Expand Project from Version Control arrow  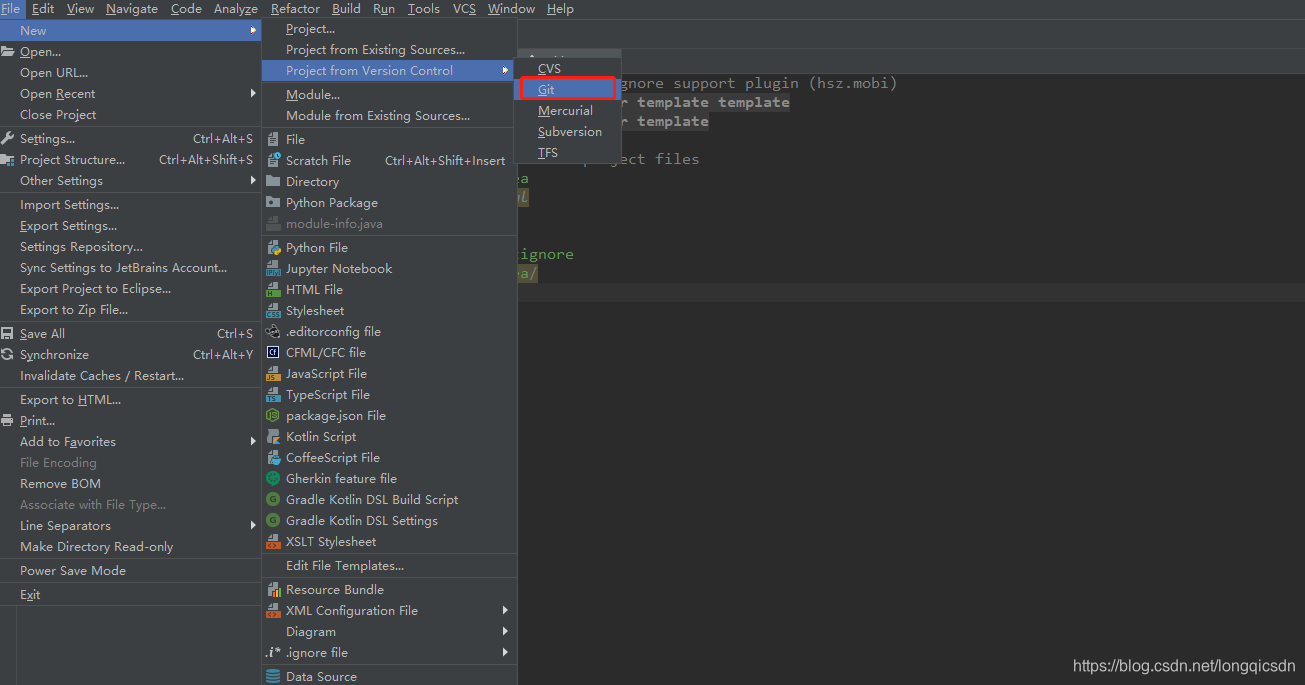click(x=506, y=71)
